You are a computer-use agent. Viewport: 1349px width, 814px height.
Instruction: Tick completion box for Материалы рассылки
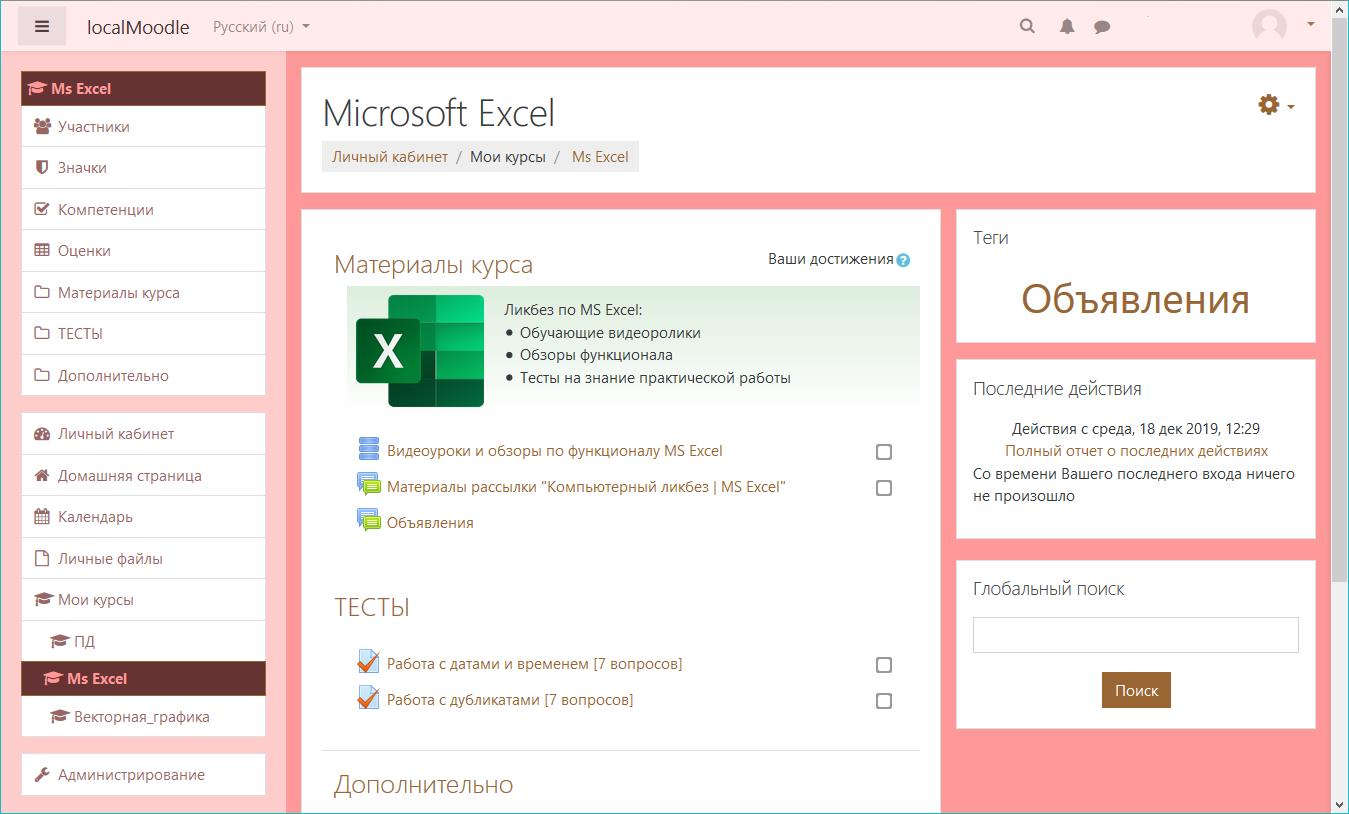click(884, 488)
